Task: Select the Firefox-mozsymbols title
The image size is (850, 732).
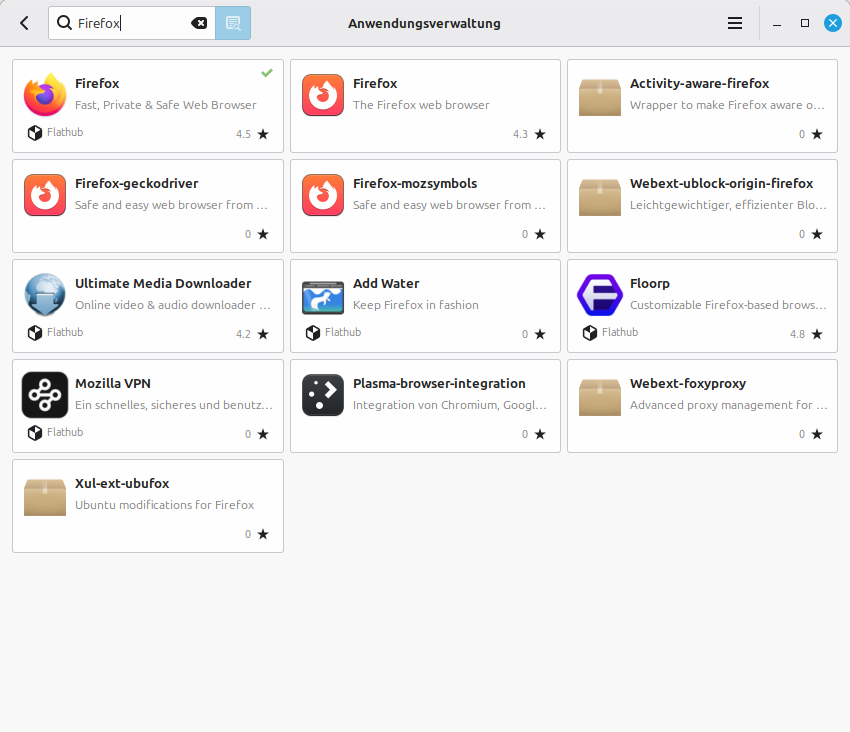Action: coord(415,184)
